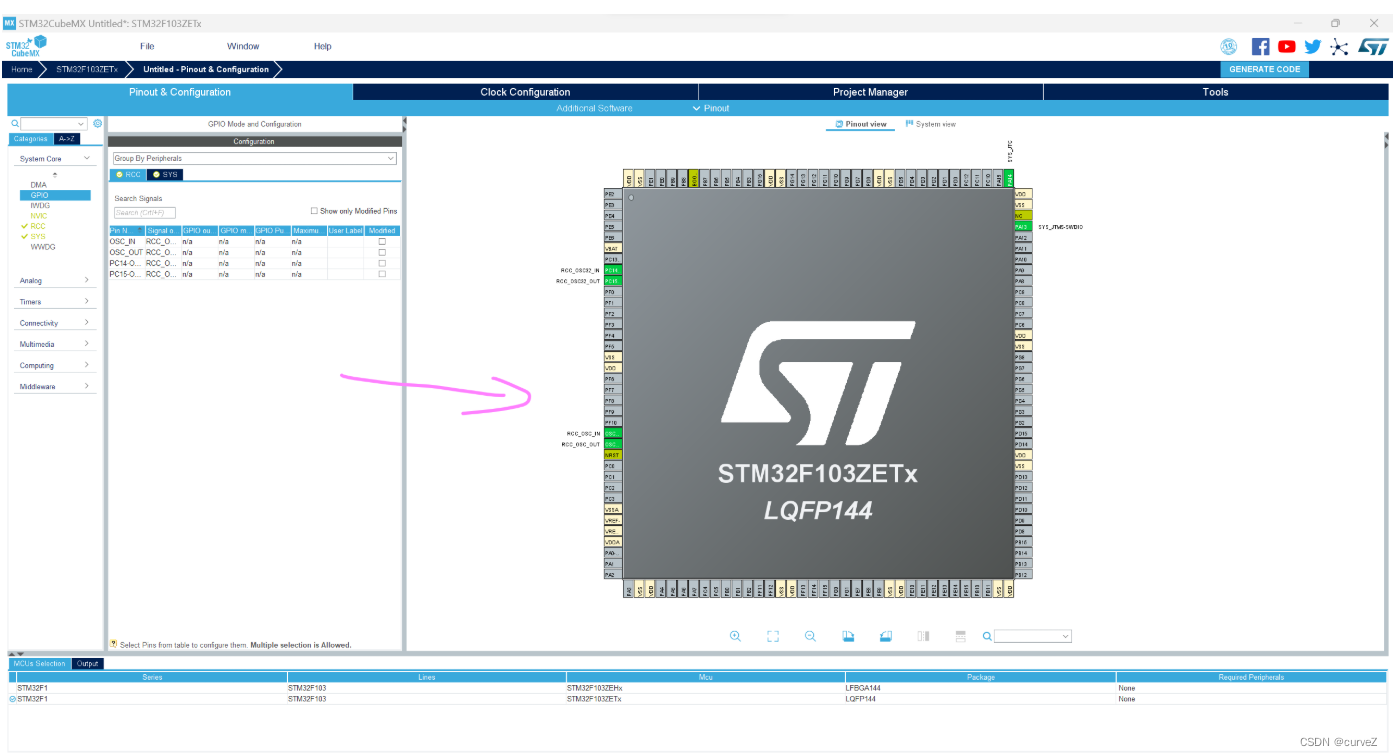Open the SYS configuration tab
Screen dimensions: 1393x756
(165, 174)
